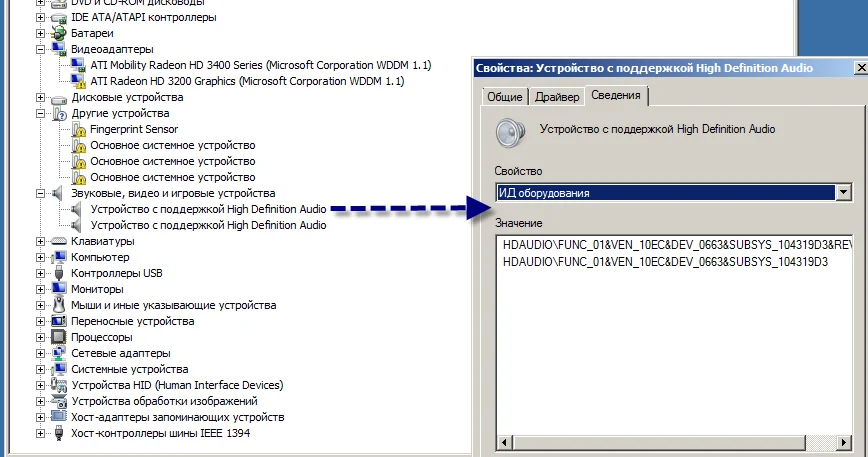Click the Компьютер icon

(x=59, y=257)
